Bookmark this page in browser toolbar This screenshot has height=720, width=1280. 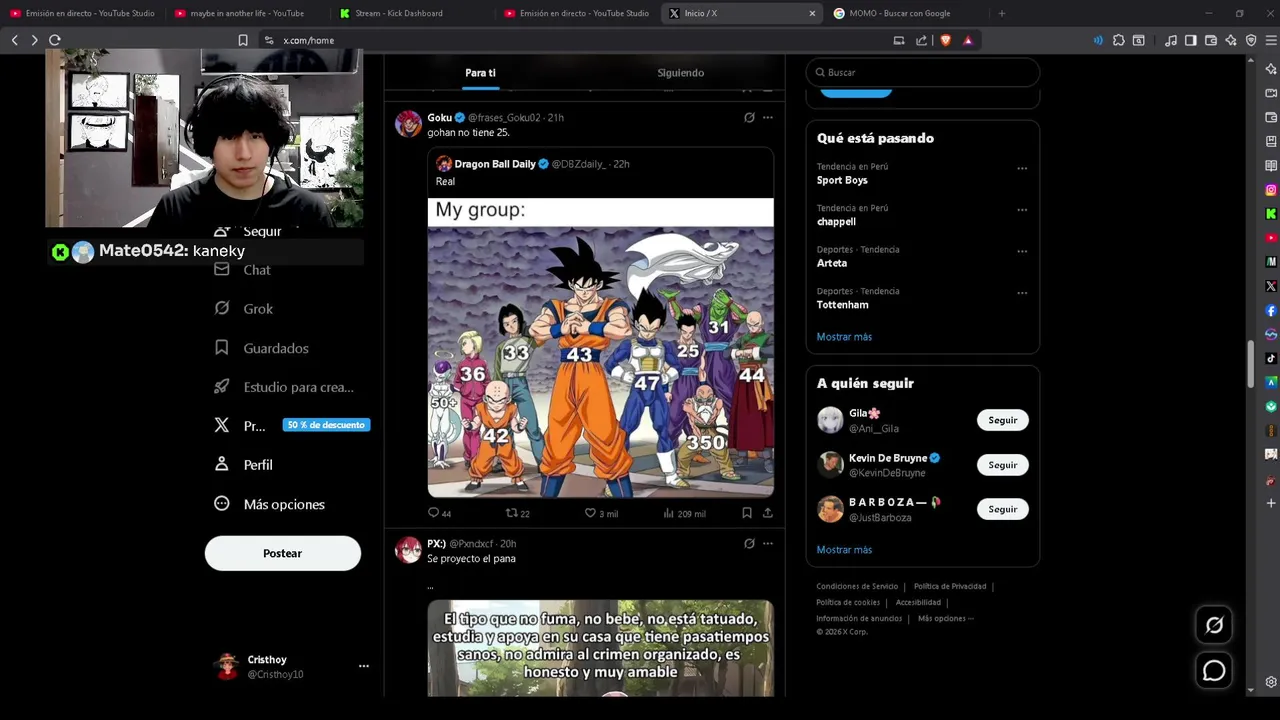click(243, 40)
